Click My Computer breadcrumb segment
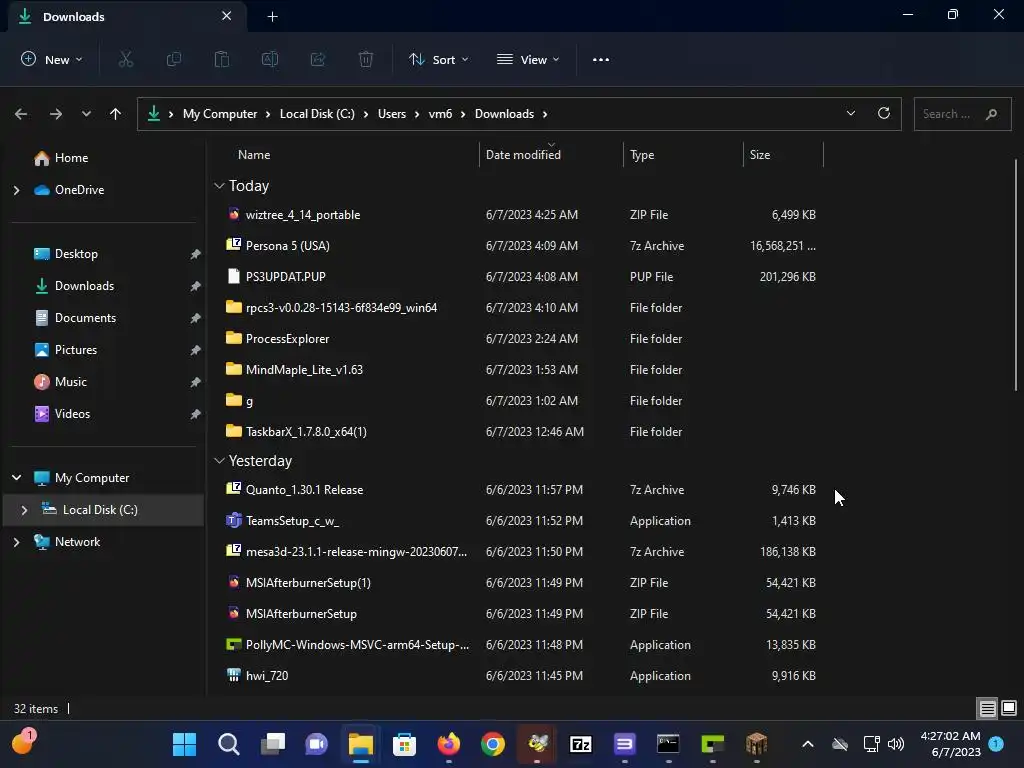 pyautogui.click(x=220, y=114)
